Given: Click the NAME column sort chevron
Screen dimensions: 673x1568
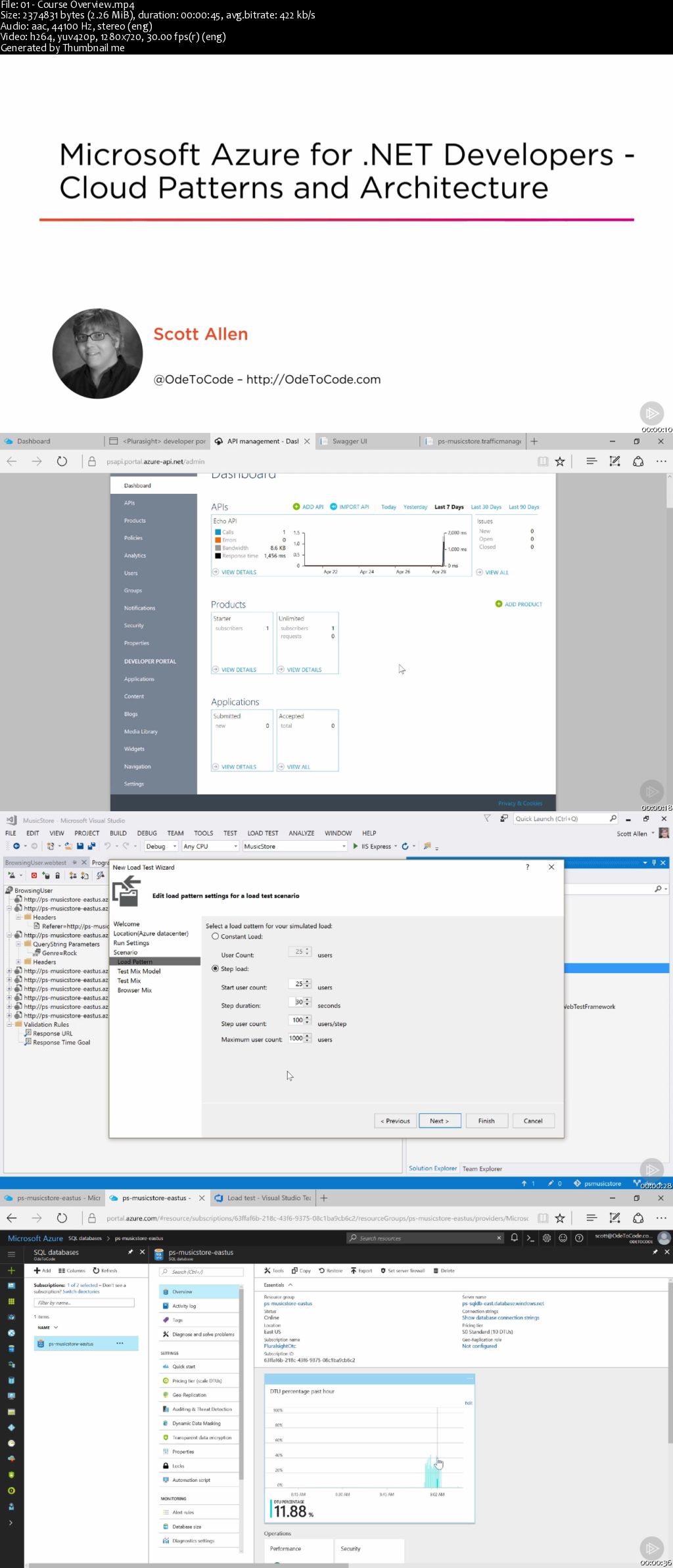Looking at the screenshot, I should click(56, 1328).
